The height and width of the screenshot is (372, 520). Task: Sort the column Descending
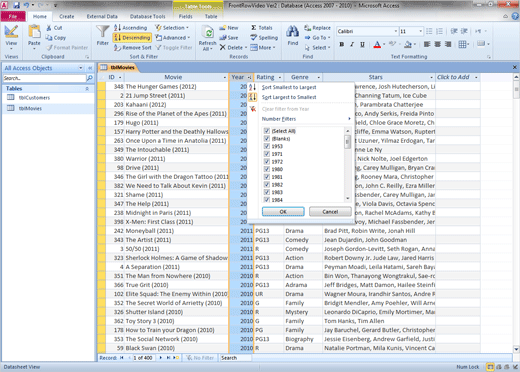click(x=132, y=38)
